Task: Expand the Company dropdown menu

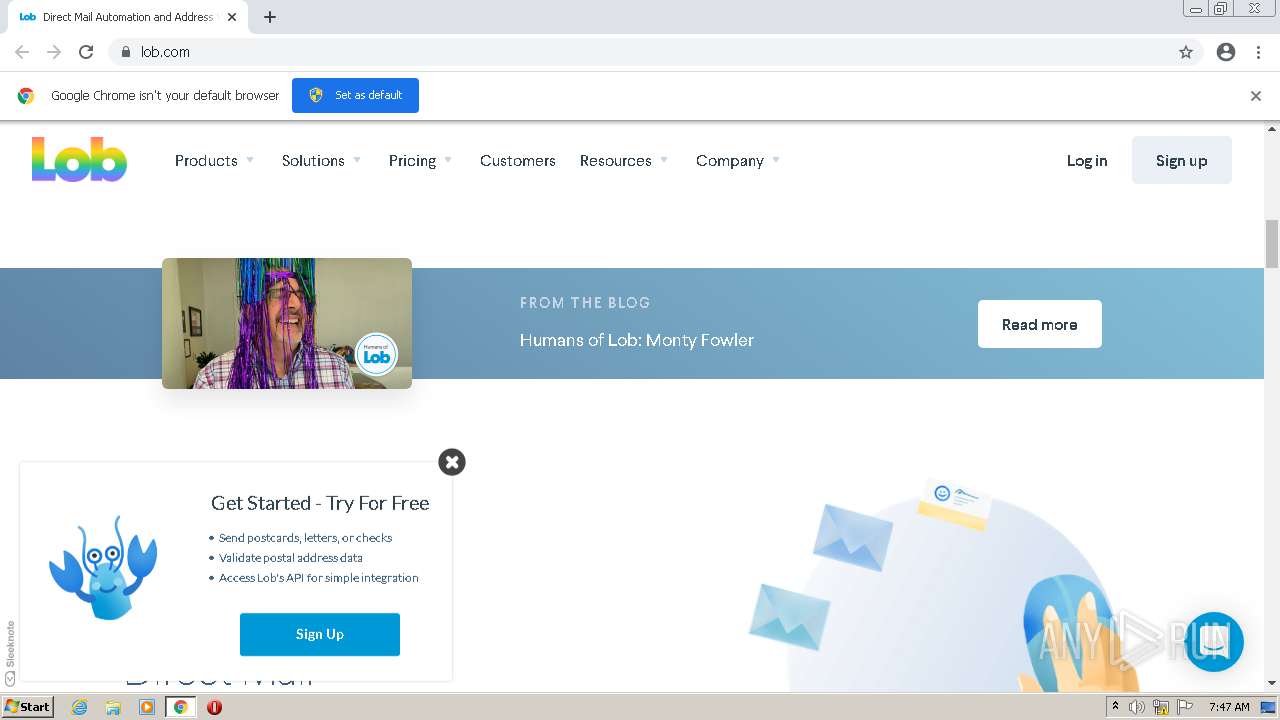Action: pyautogui.click(x=738, y=160)
